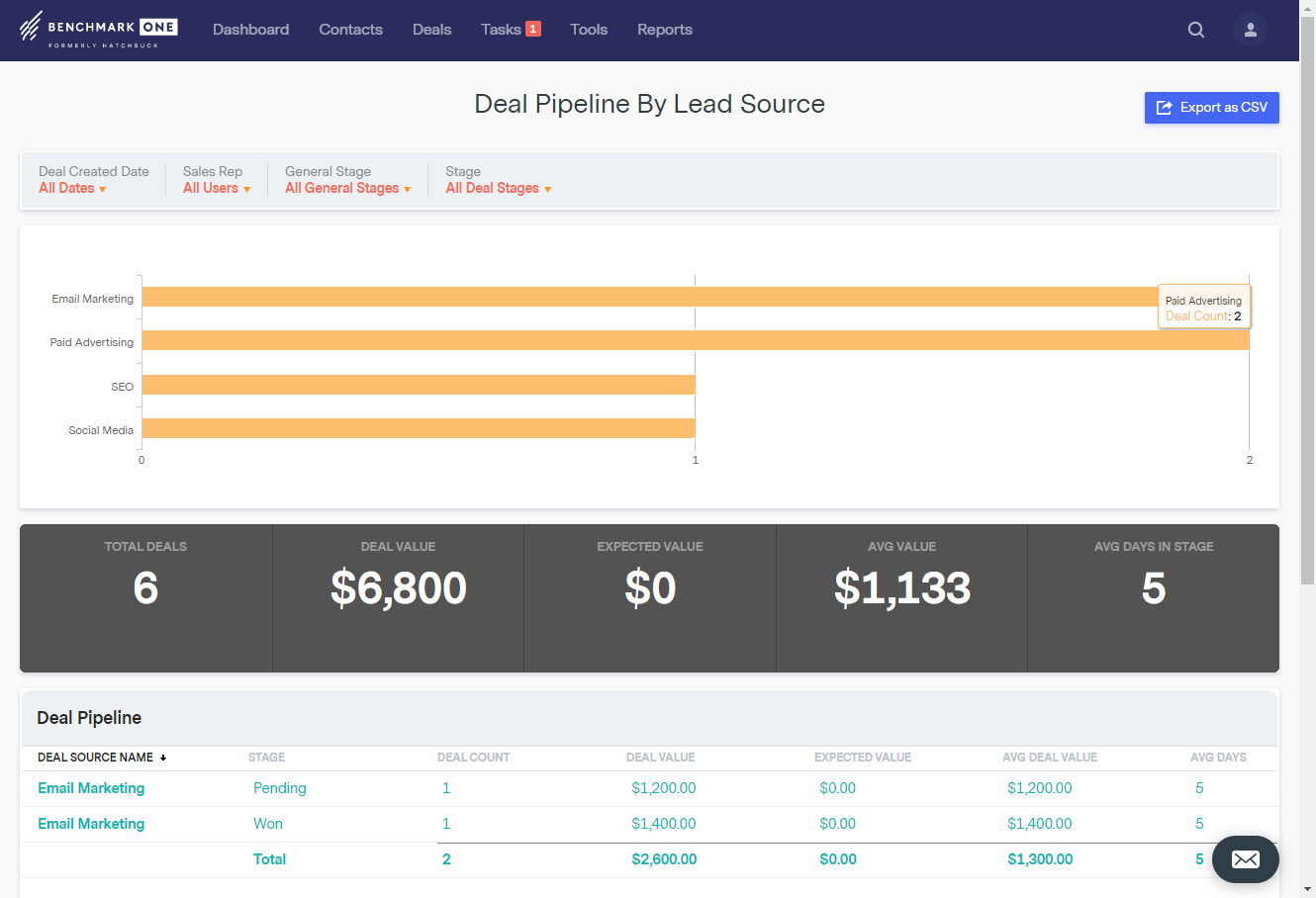Click the TOTAL DEALS summary card

[146, 598]
